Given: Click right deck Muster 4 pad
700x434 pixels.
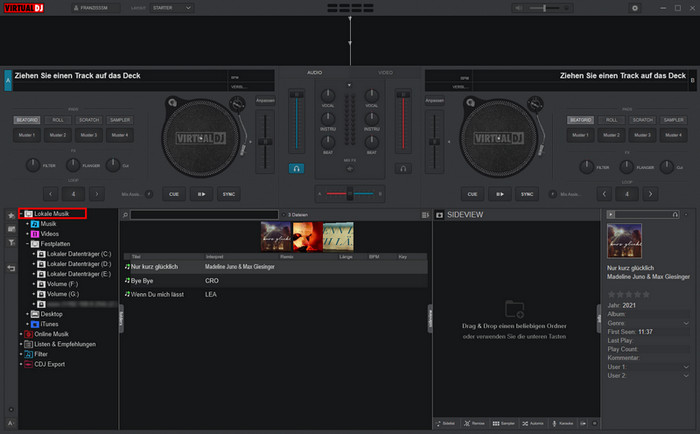Looking at the screenshot, I should (x=673, y=135).
